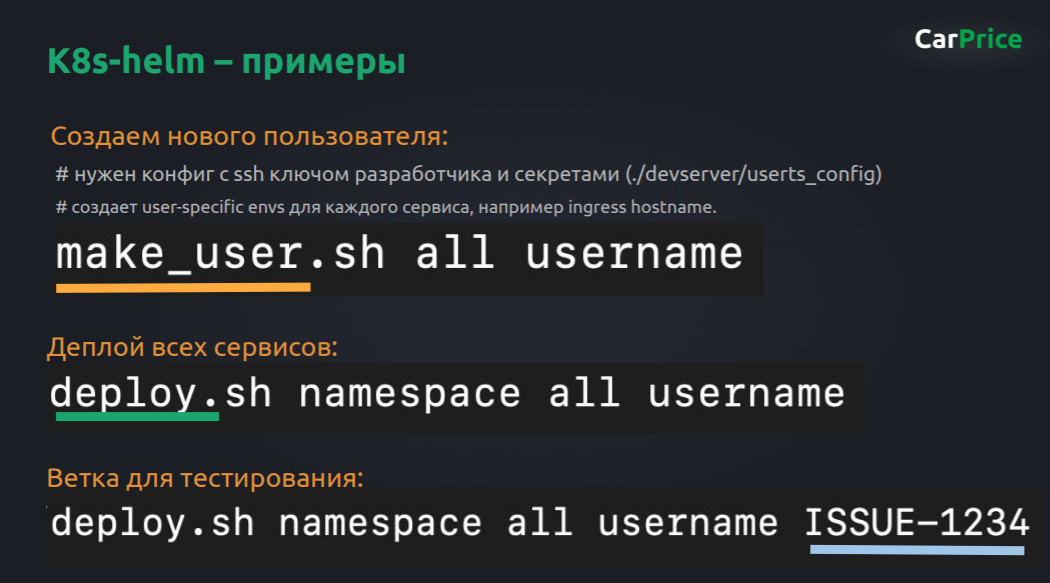This screenshot has width=1050, height=583.
Task: Open the Деплой всех сервисов section
Action: [193, 347]
